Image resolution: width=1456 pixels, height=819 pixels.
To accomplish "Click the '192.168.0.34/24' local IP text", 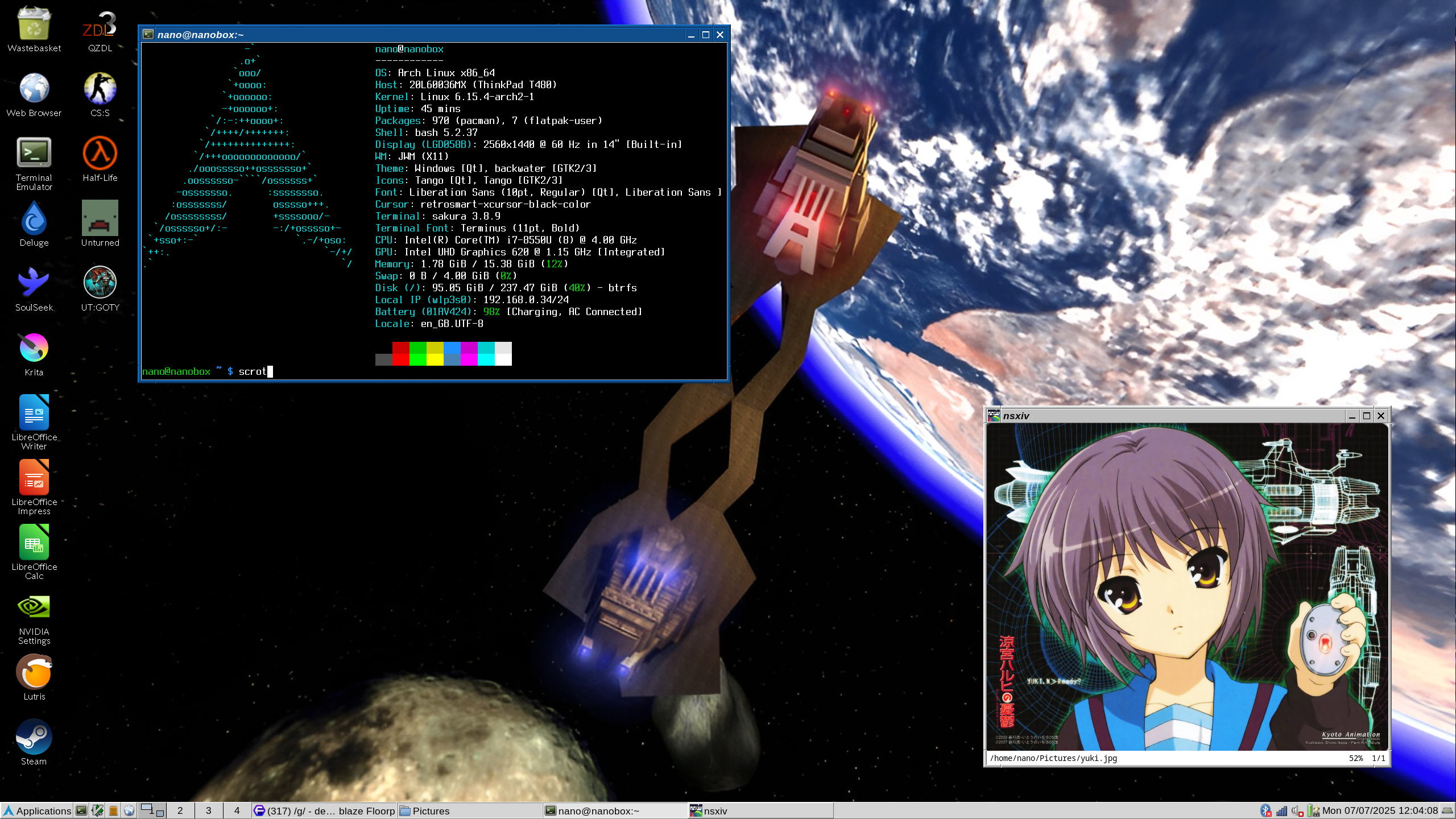I will click(x=526, y=300).
